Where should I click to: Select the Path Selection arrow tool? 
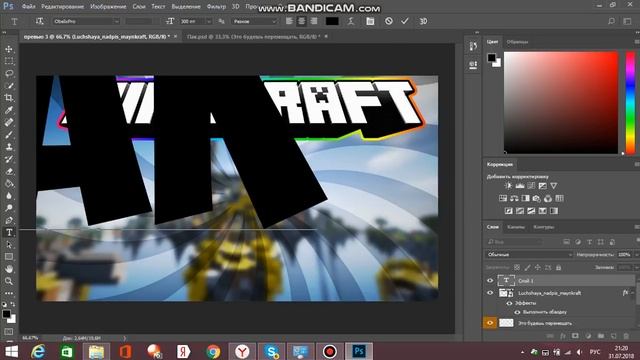click(x=9, y=245)
